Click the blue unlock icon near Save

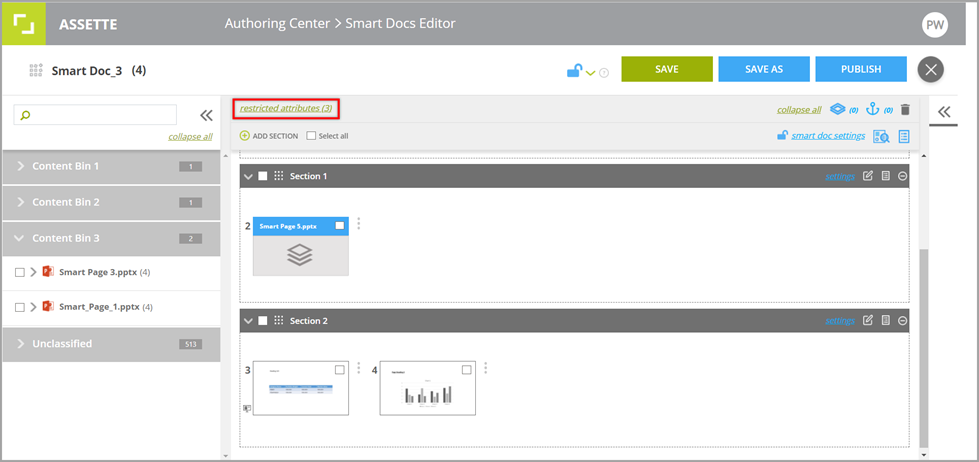coord(574,71)
